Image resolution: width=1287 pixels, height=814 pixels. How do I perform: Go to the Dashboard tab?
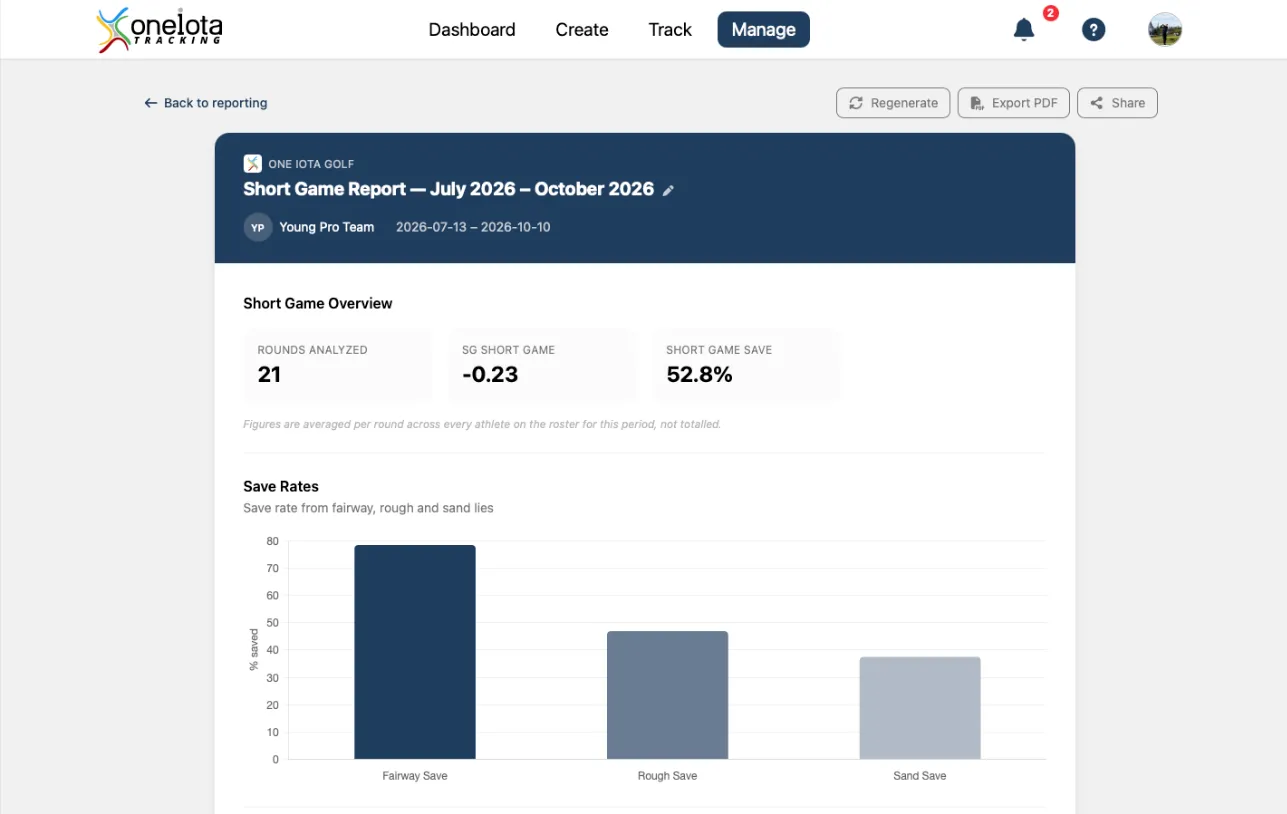(x=472, y=30)
